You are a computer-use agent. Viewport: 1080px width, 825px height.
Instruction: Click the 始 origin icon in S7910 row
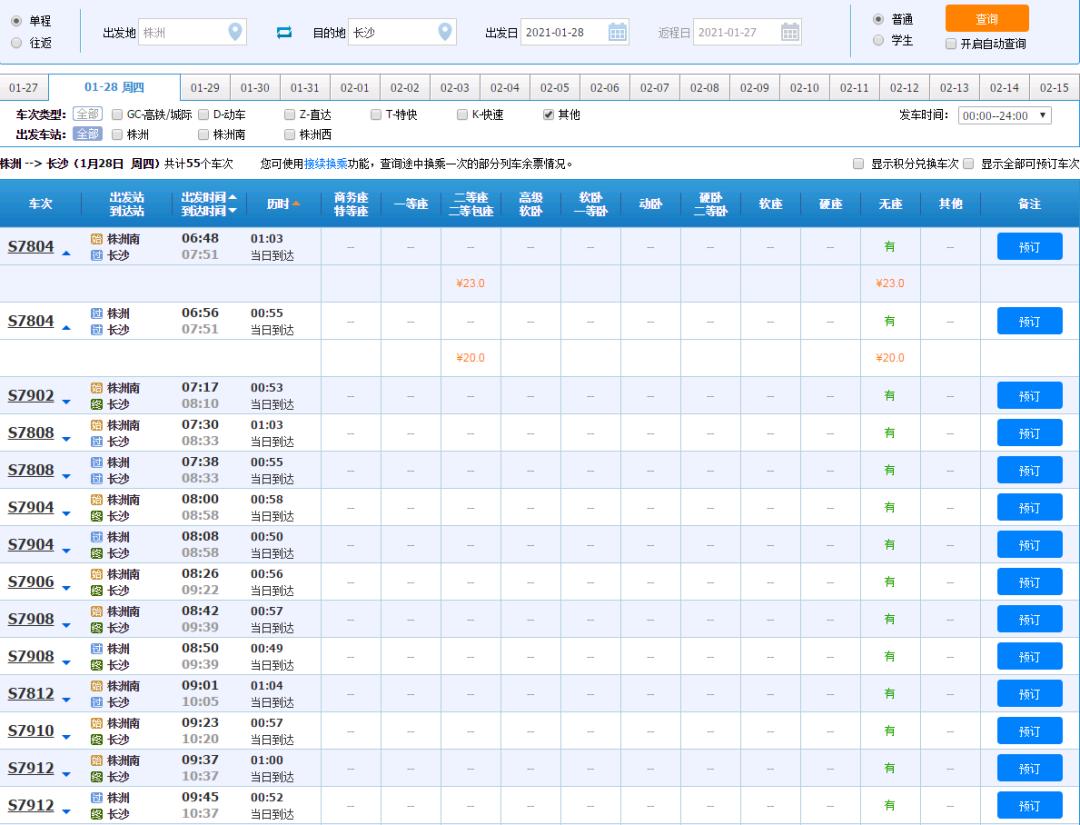click(96, 723)
